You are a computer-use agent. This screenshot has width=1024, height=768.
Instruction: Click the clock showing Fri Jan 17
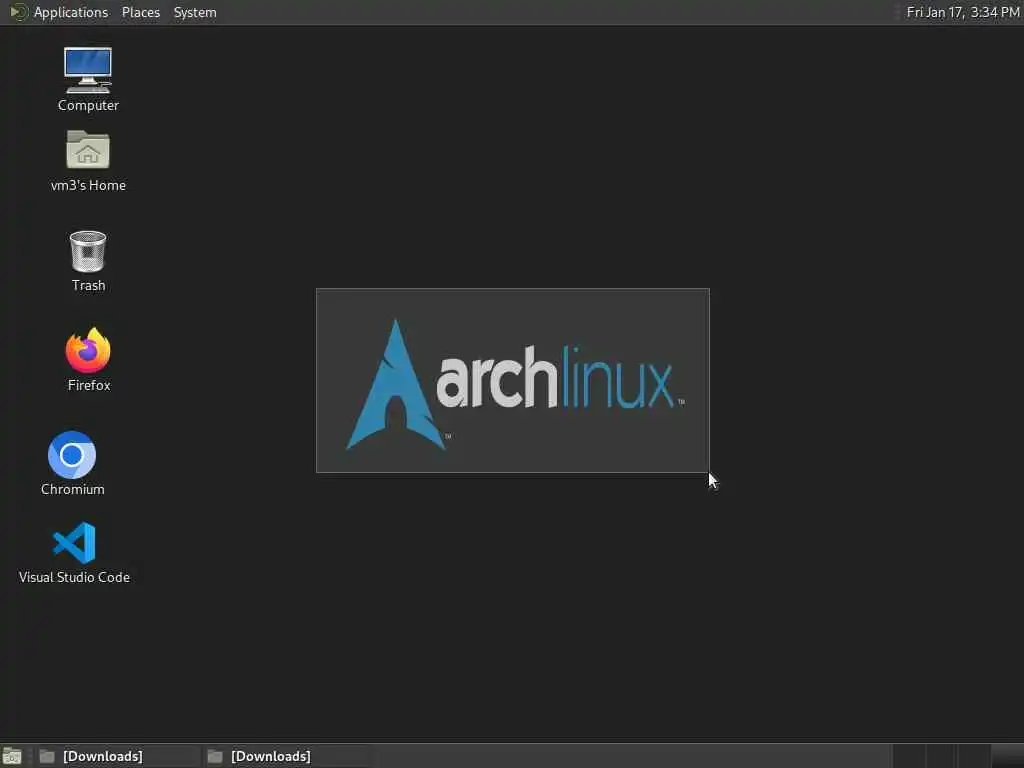[x=963, y=12]
